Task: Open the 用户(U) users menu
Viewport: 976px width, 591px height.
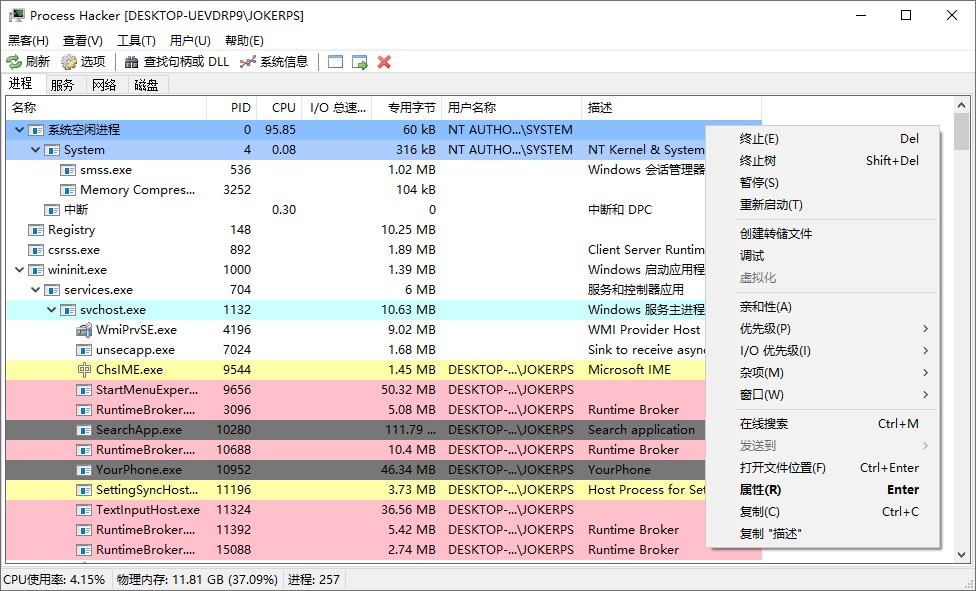Action: pos(190,40)
